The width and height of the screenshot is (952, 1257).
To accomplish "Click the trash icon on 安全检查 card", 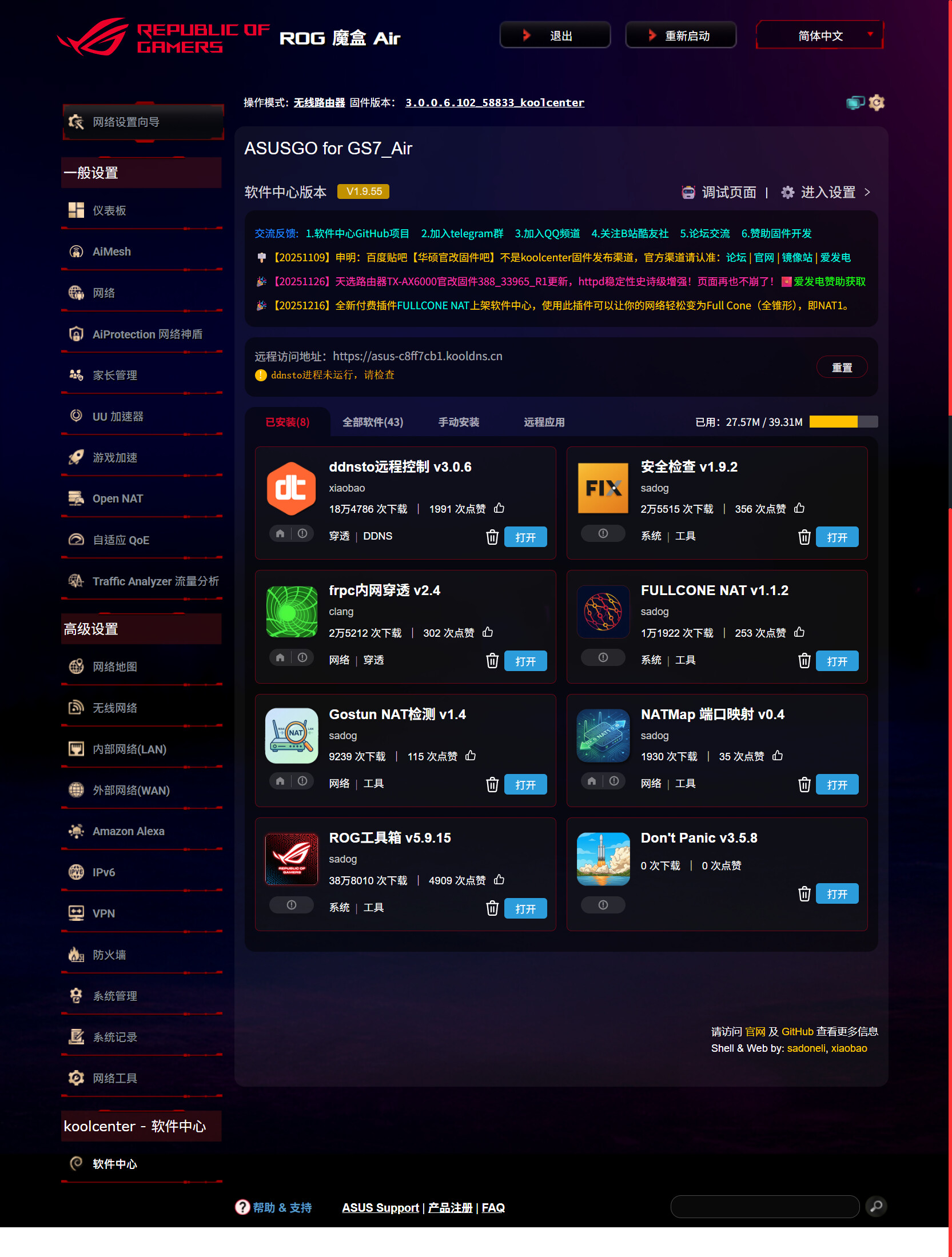I will 804,537.
